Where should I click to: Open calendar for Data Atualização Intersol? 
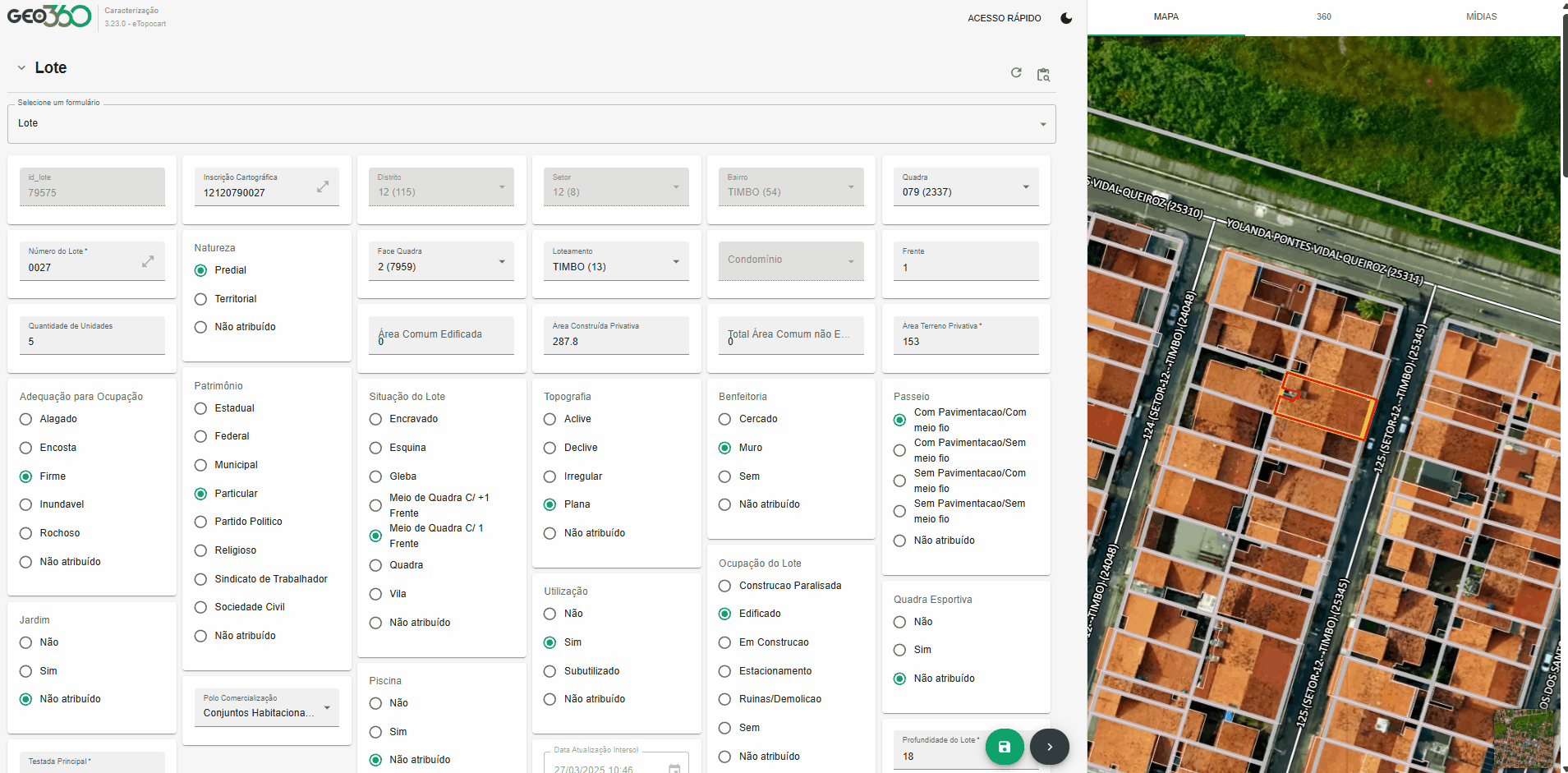674,769
